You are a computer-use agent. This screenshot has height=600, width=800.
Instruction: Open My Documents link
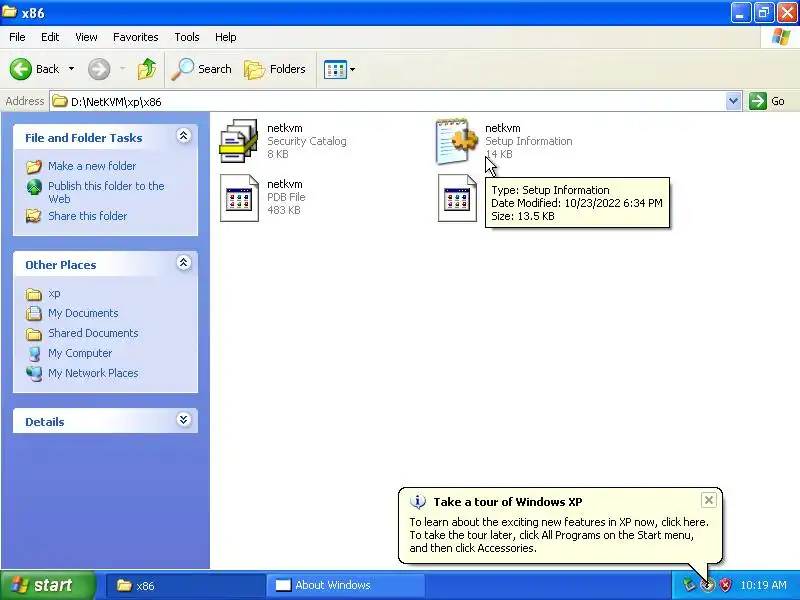coord(83,313)
